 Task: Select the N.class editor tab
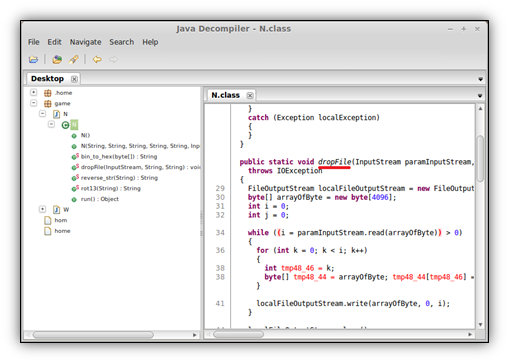pyautogui.click(x=226, y=95)
